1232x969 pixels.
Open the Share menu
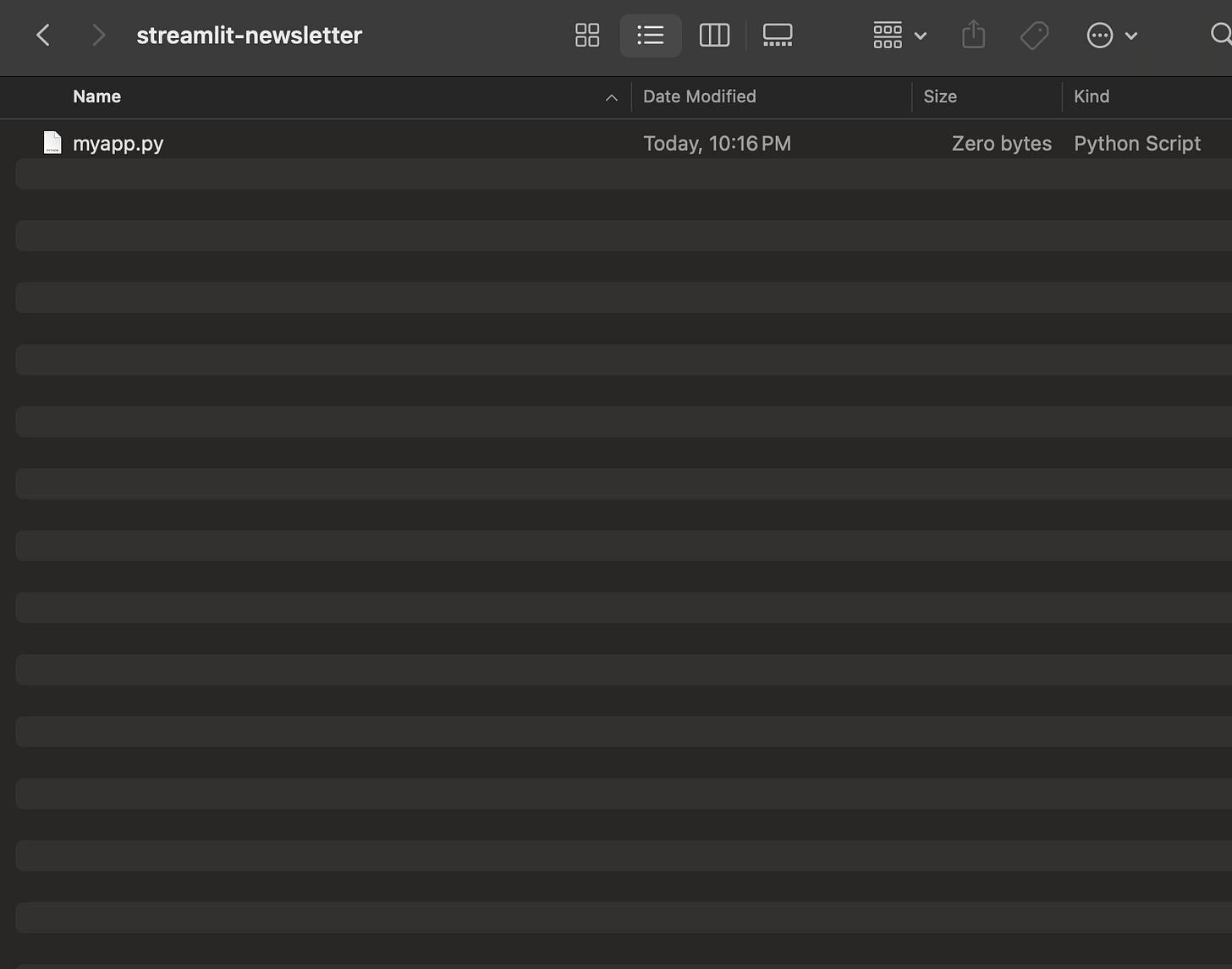[973, 35]
